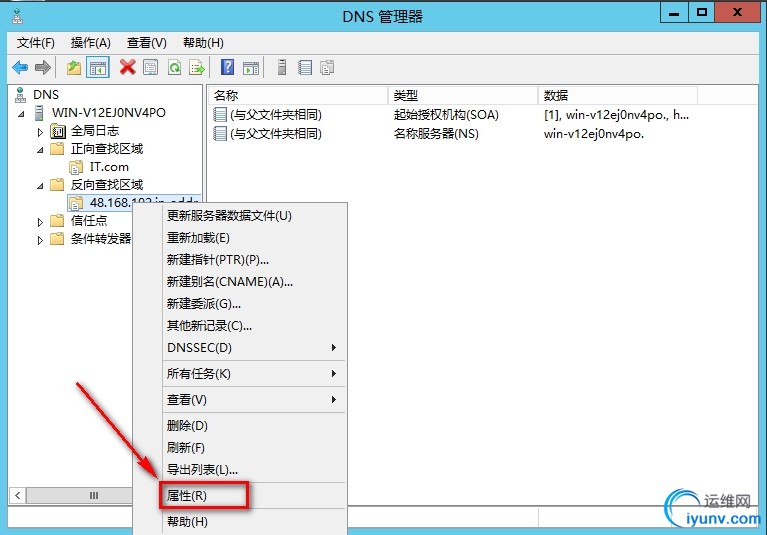Viewport: 767px width, 535px height.
Task: Click the tree pane scroll left arrow
Action: point(18,495)
